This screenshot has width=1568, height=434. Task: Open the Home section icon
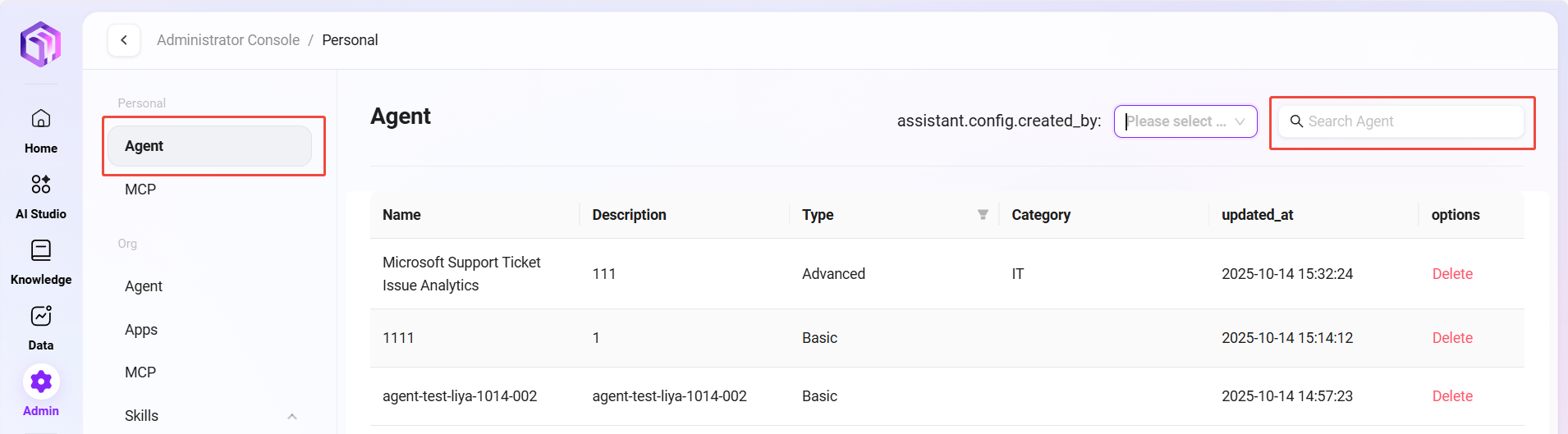(41, 119)
